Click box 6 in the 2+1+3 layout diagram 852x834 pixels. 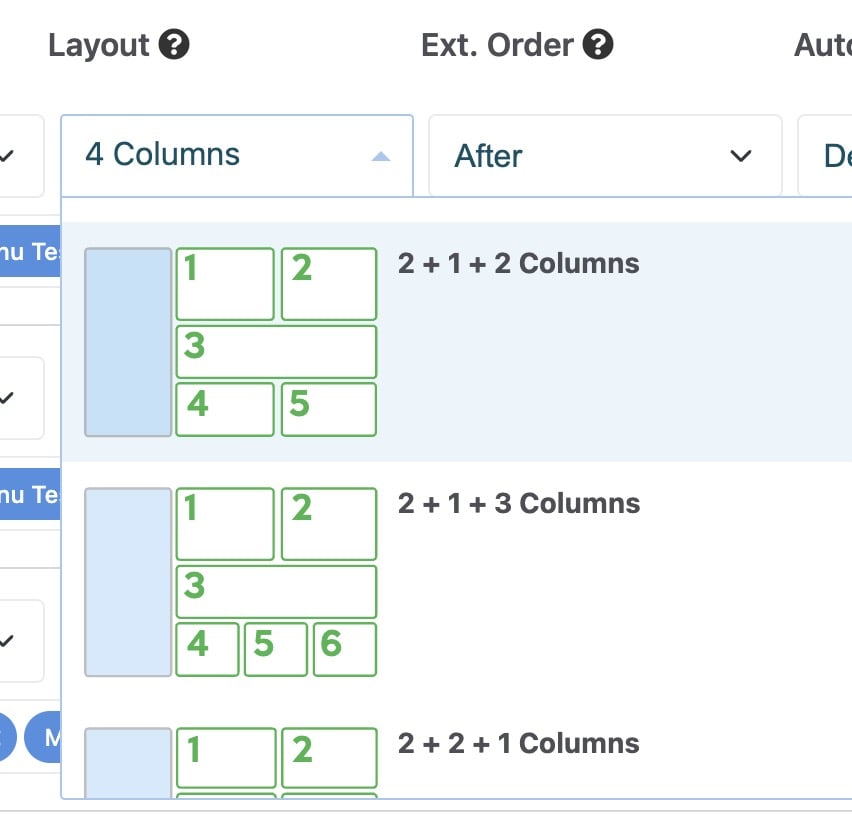344,649
